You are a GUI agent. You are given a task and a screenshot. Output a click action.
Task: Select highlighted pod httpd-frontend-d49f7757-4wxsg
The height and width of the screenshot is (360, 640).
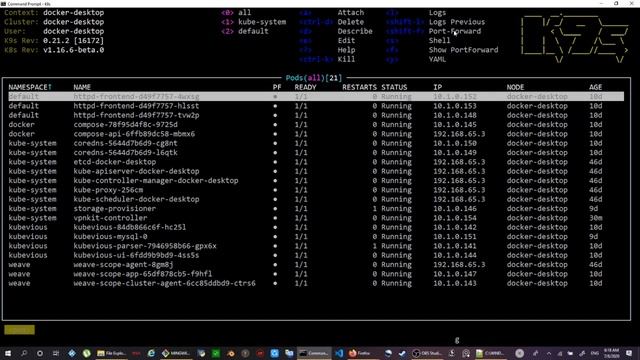(316, 97)
